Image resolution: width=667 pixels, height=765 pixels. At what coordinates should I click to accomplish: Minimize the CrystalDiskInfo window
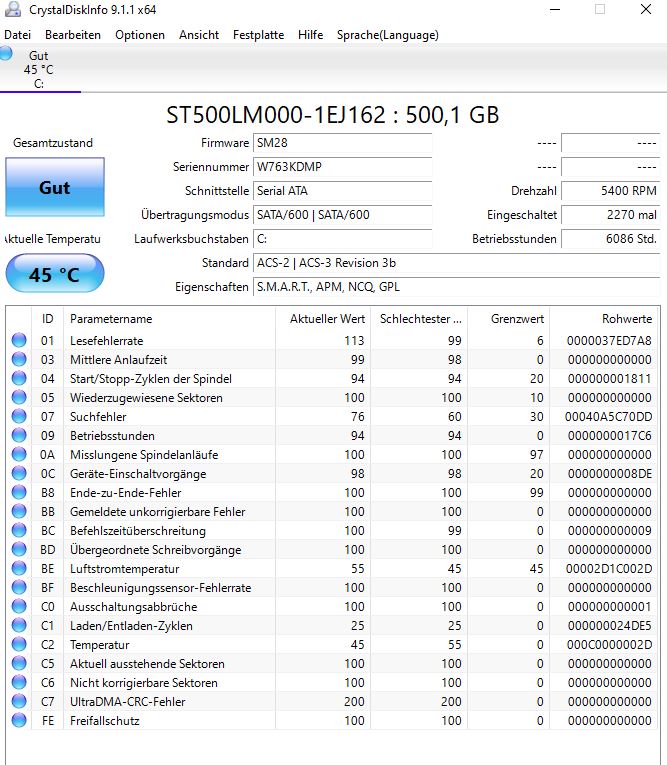tap(555, 9)
